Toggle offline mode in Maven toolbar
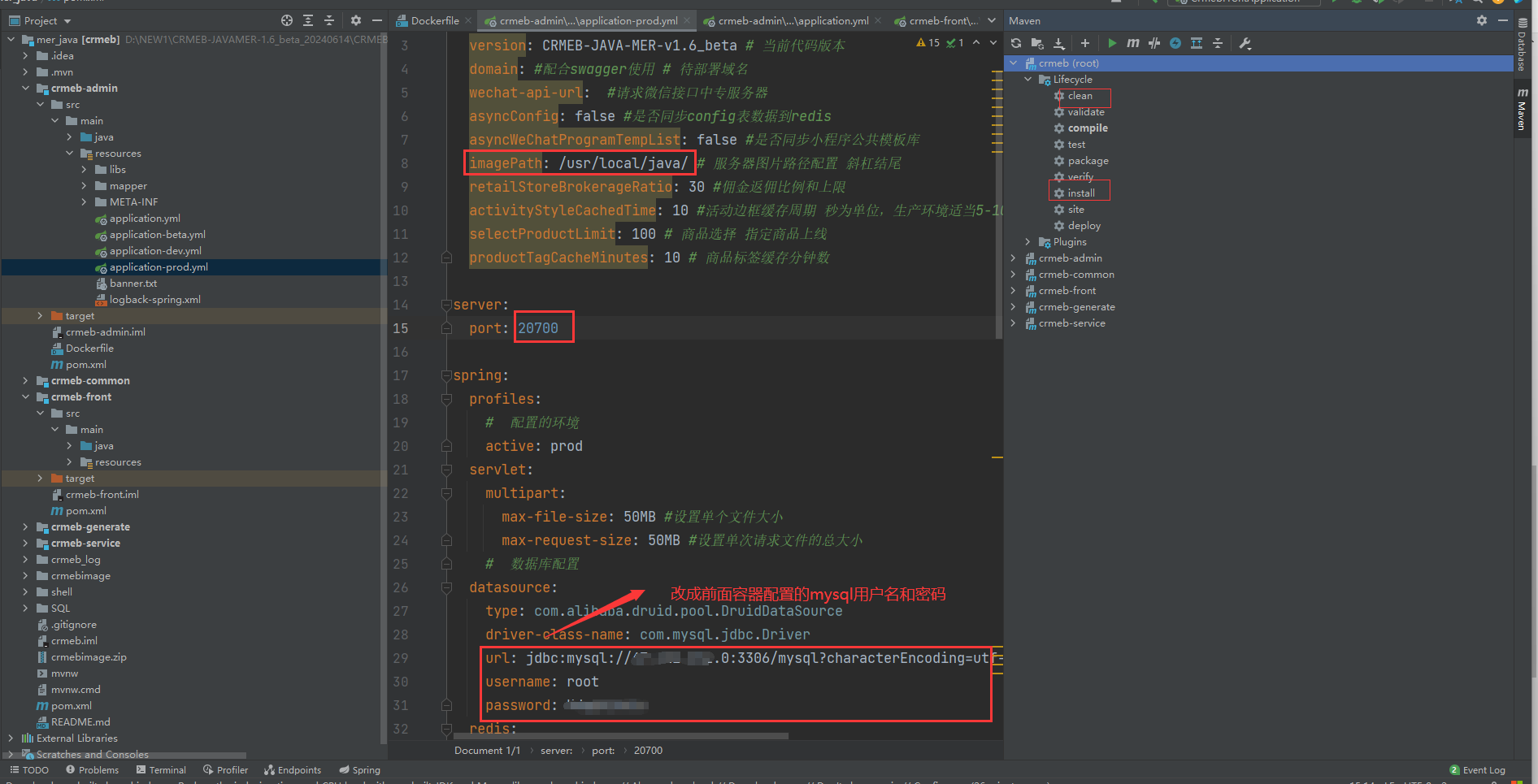1538x784 pixels. coord(1154,43)
